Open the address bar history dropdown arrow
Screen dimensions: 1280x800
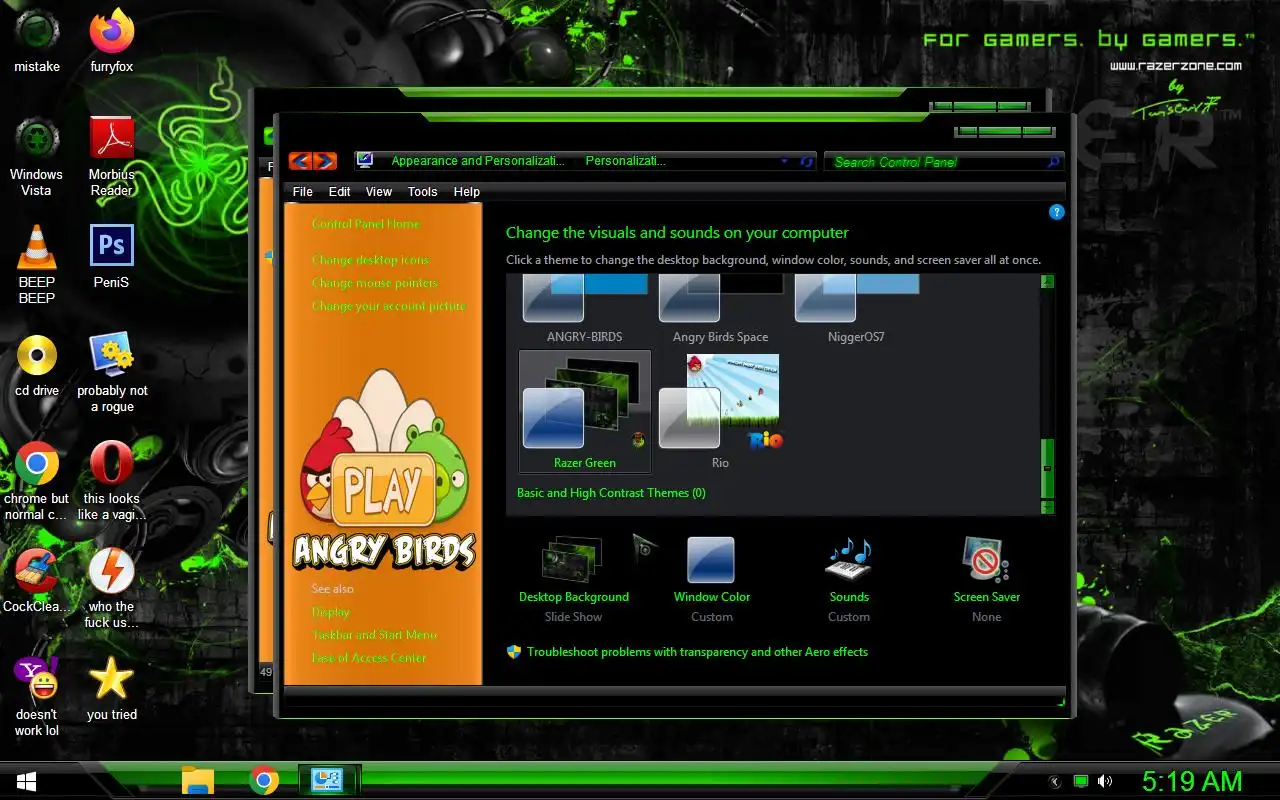click(783, 161)
